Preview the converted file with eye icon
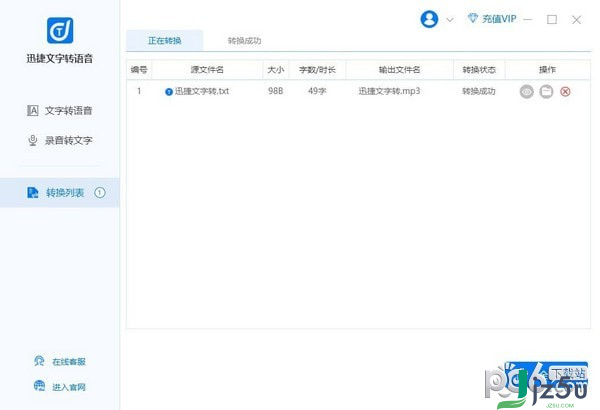Screen dimensions: 600x410 point(527,91)
